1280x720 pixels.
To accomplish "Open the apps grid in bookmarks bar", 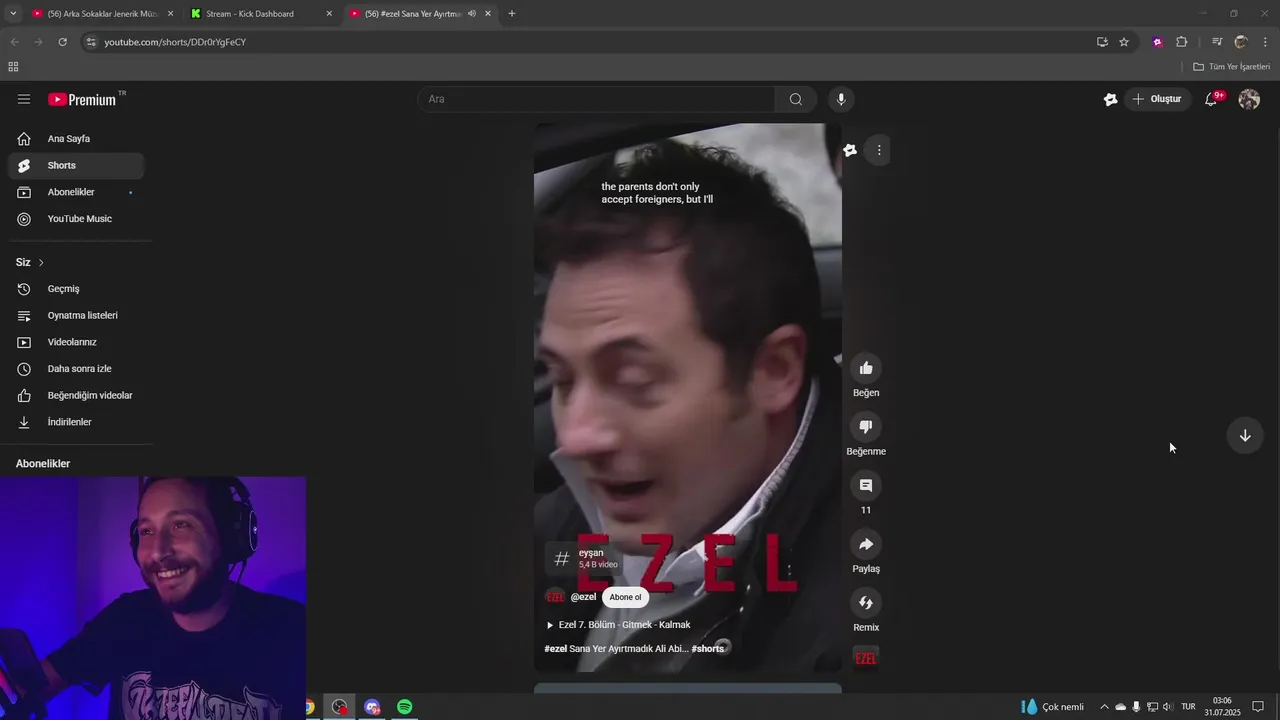I will click(13, 67).
